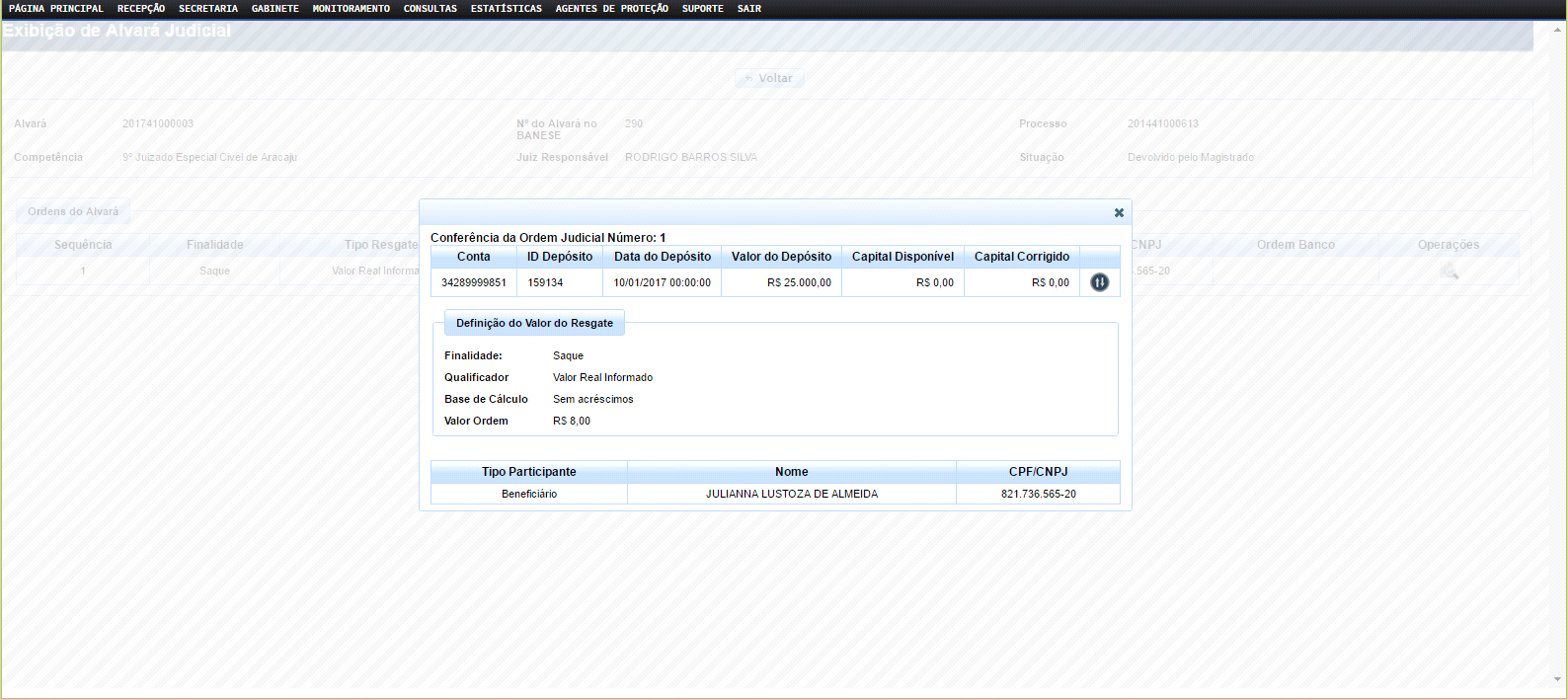
Task: Click Sair to log out
Action: pyautogui.click(x=749, y=9)
